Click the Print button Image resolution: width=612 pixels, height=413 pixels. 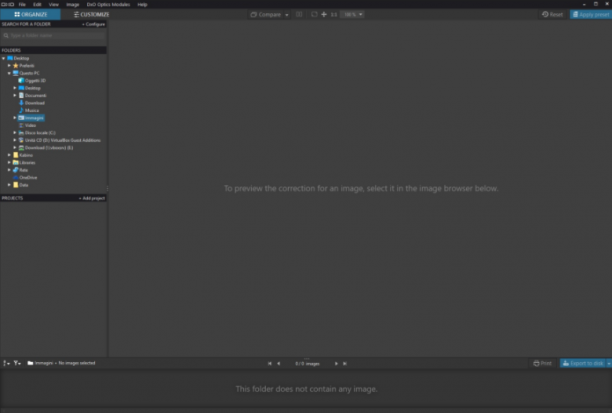tap(543, 363)
